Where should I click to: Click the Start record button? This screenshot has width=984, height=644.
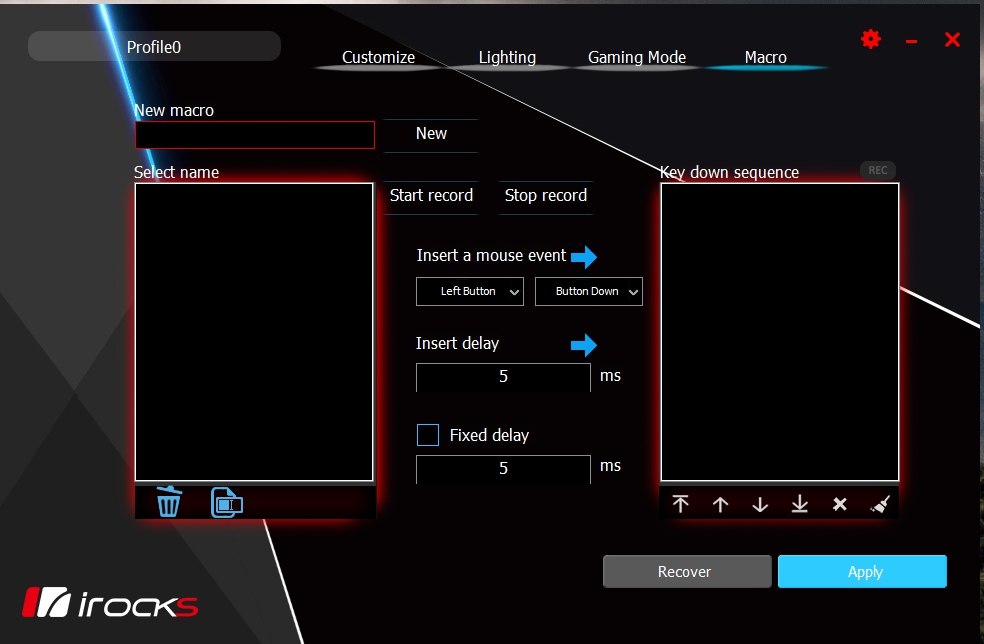tap(431, 195)
